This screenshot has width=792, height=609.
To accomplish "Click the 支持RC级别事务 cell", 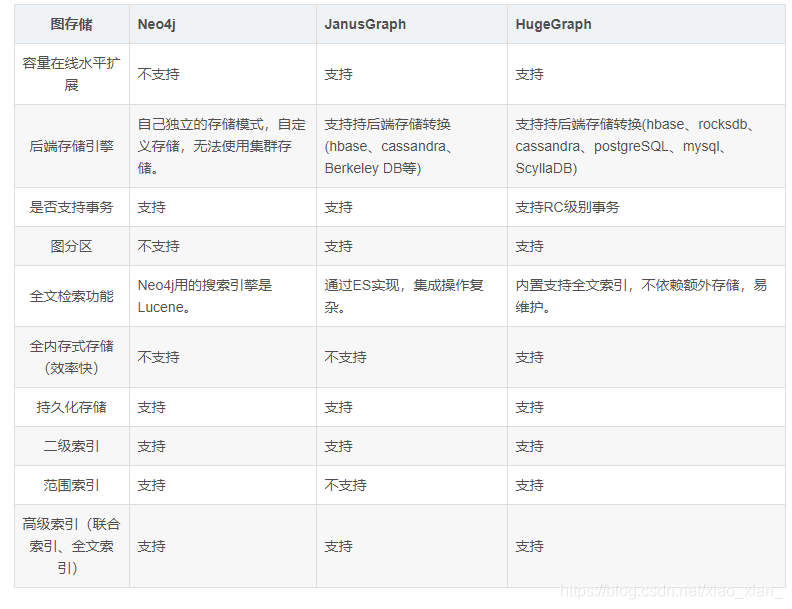I will click(x=567, y=207).
